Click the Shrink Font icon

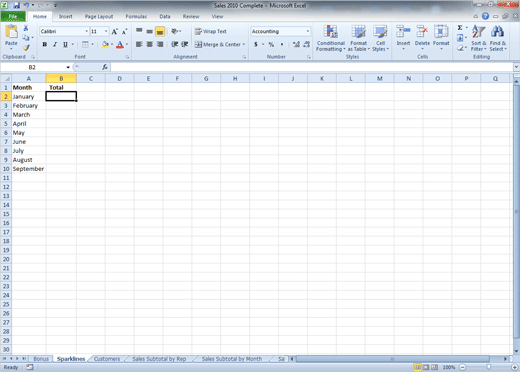(124, 32)
